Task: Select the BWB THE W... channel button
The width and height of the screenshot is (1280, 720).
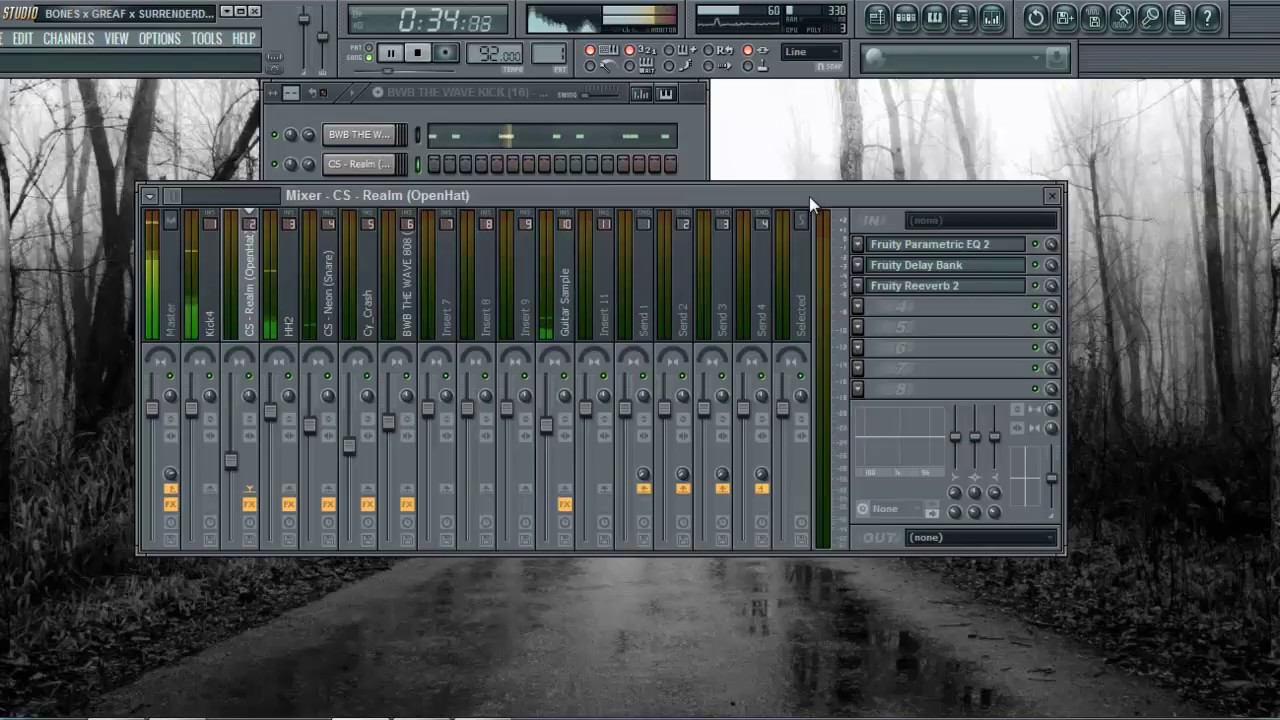Action: coord(360,135)
